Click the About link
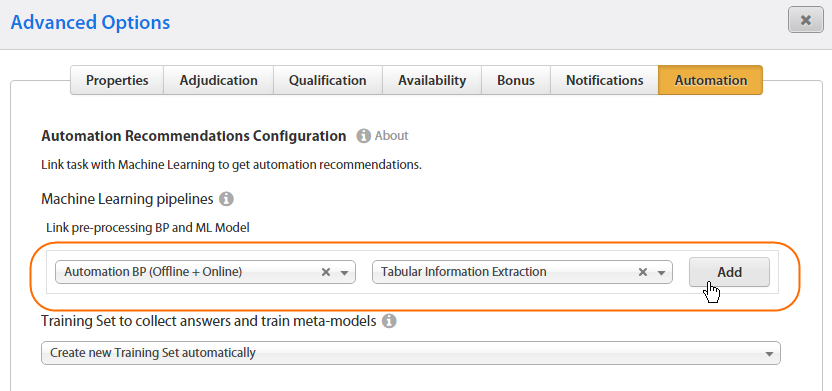Viewport: 832px width, 391px height. [x=392, y=136]
